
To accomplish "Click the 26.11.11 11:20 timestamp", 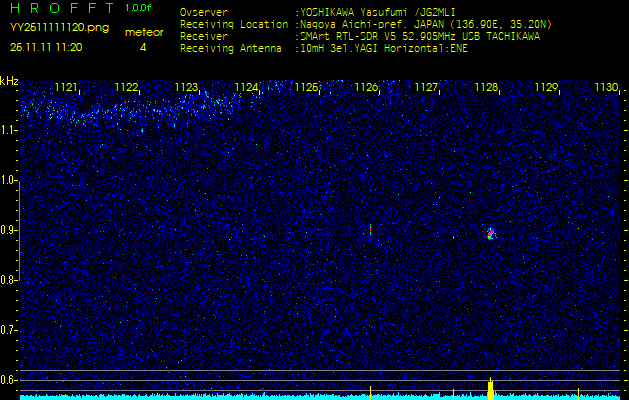I will click(x=46, y=47).
